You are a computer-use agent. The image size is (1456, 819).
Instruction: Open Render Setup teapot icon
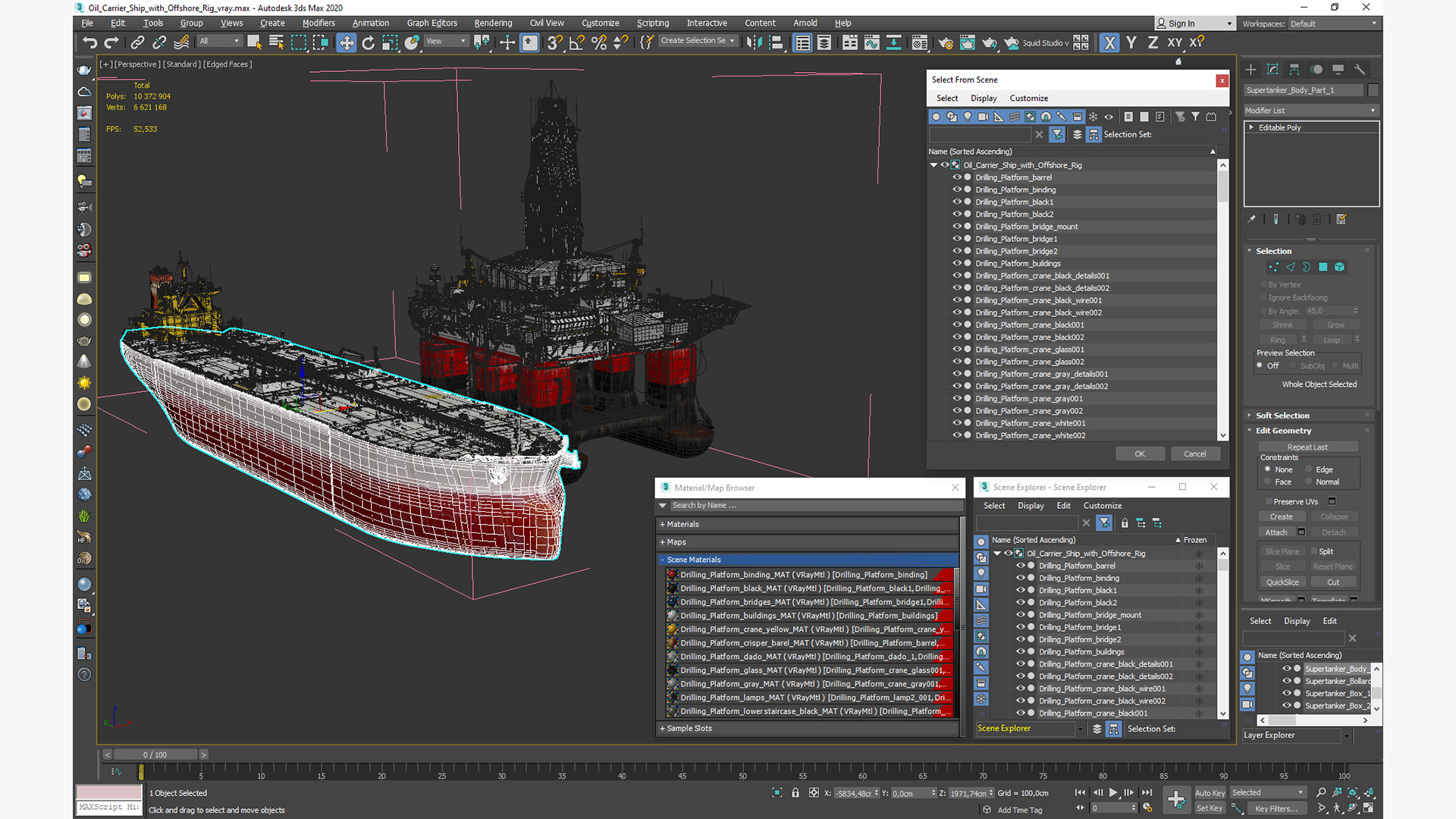(x=945, y=42)
